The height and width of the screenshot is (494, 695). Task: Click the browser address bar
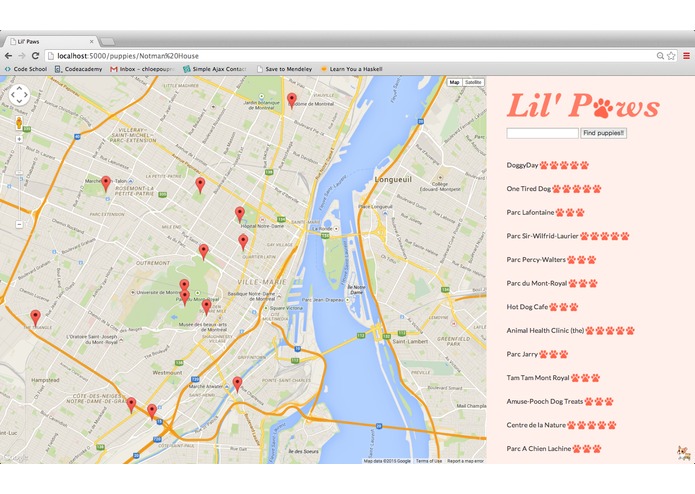[x=350, y=56]
